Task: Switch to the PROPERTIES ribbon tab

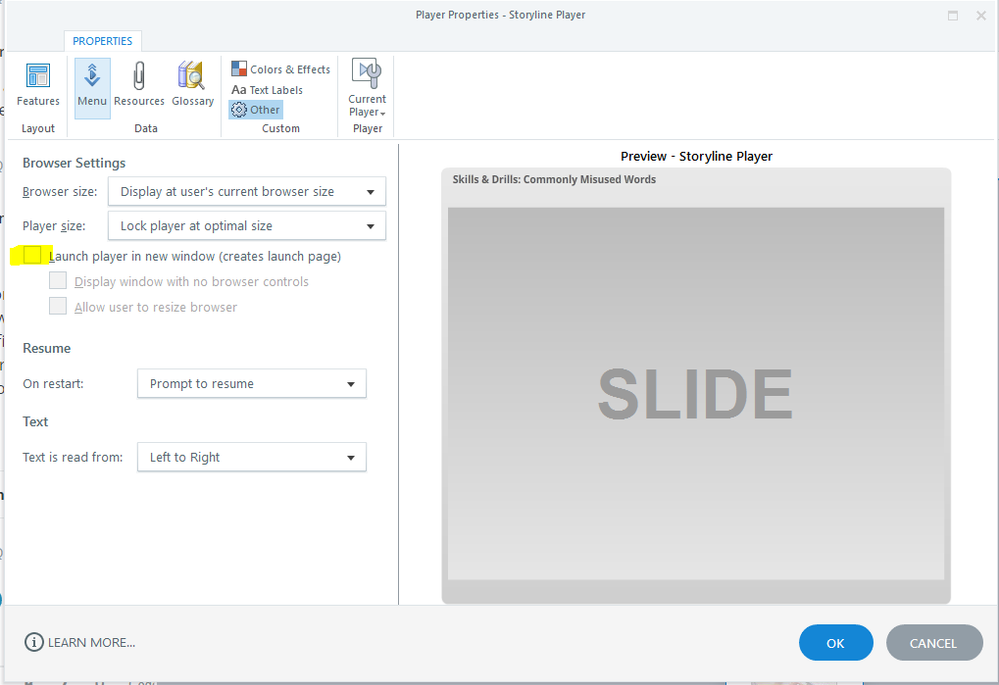Action: [103, 41]
